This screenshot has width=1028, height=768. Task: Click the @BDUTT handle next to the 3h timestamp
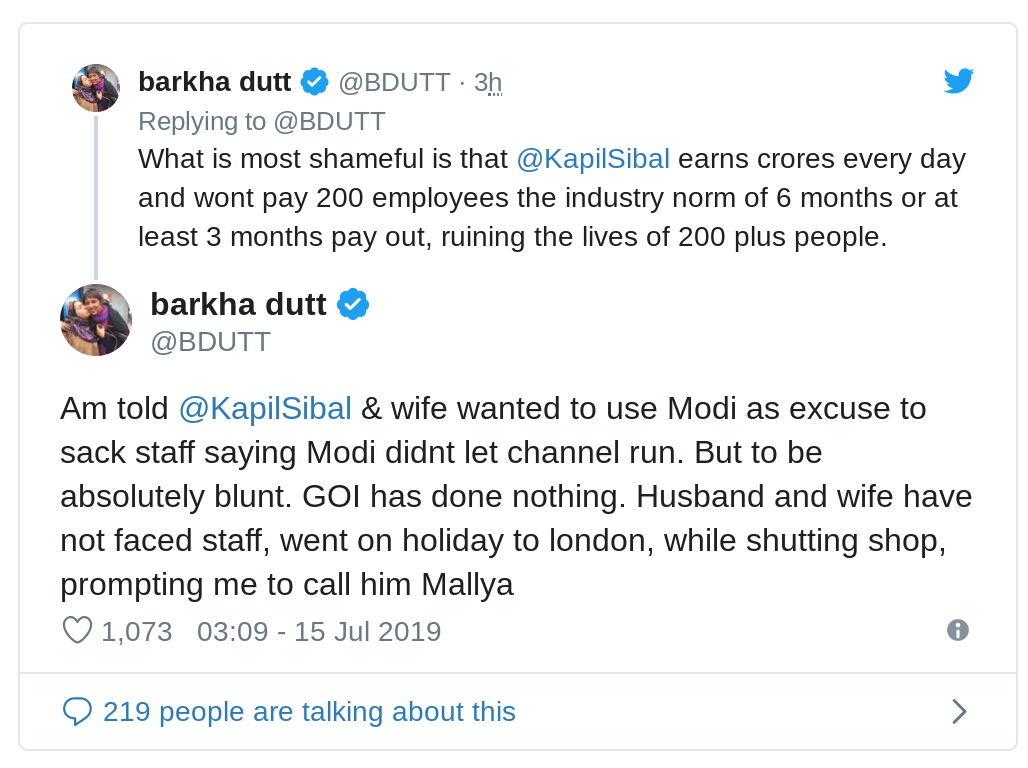point(394,82)
